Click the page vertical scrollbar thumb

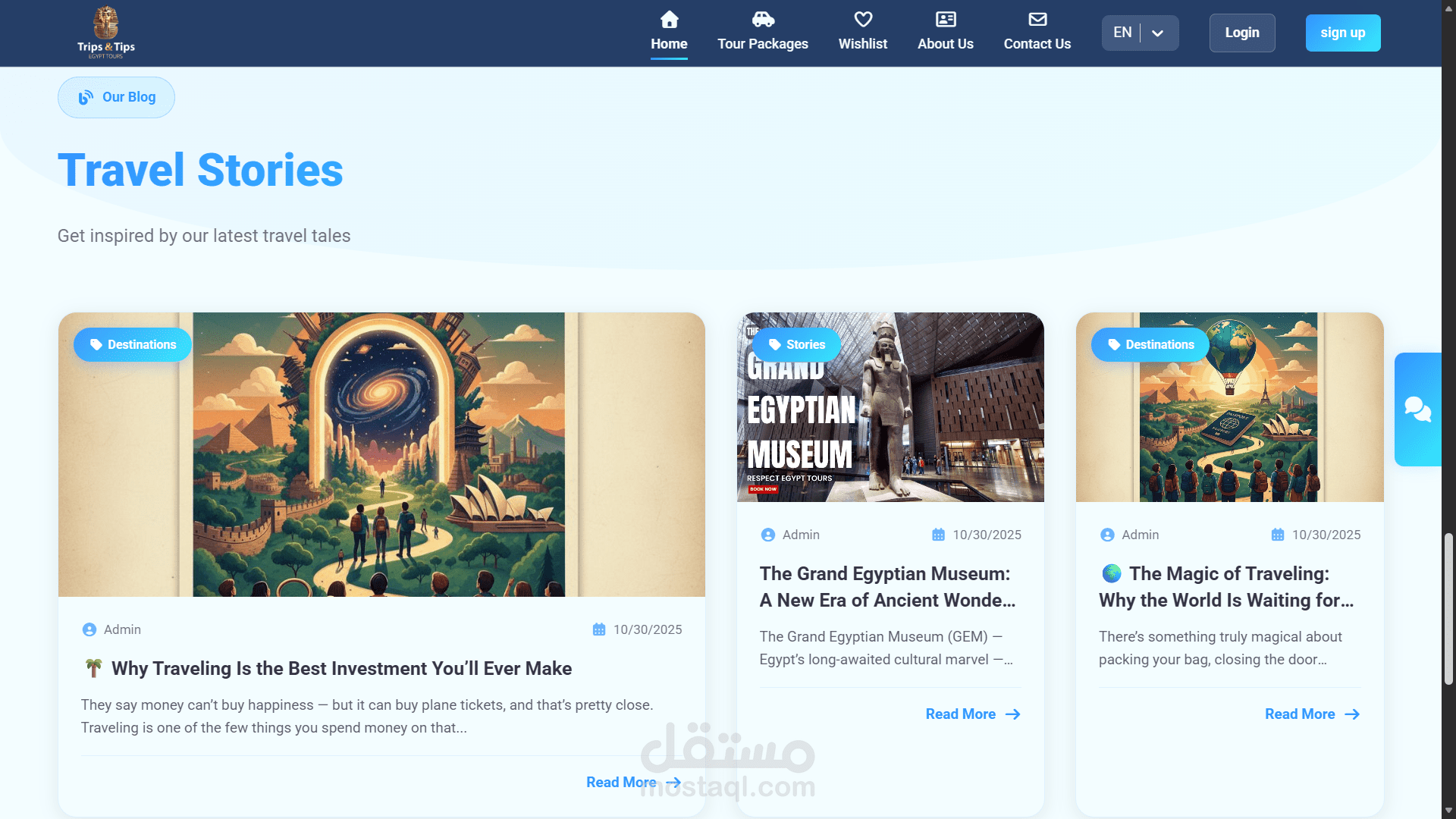click(x=1448, y=609)
